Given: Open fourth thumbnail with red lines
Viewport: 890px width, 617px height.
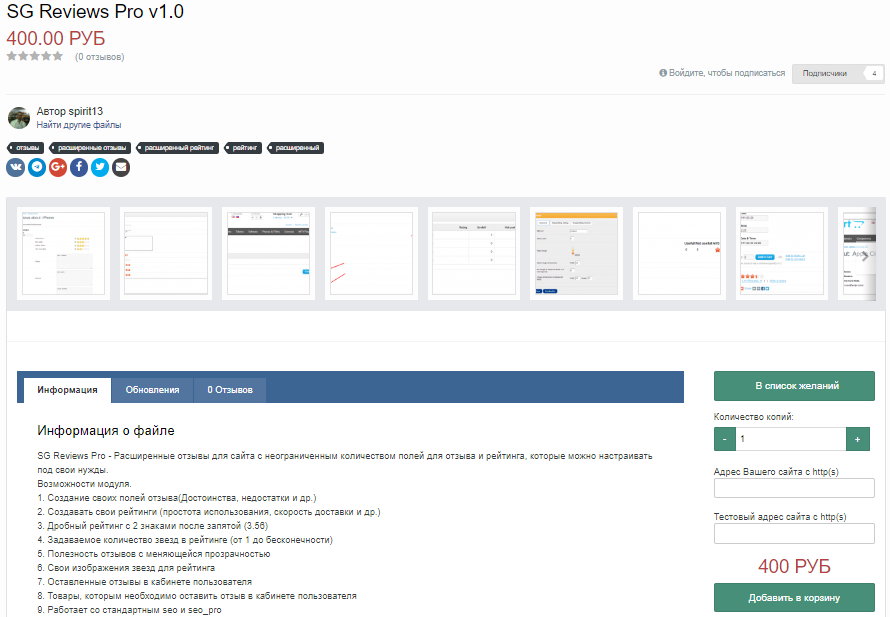Looking at the screenshot, I should (x=371, y=253).
